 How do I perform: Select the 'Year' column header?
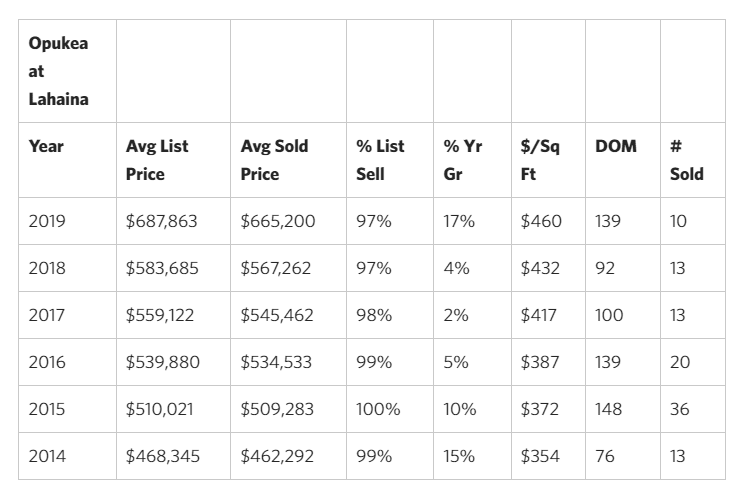[46, 146]
